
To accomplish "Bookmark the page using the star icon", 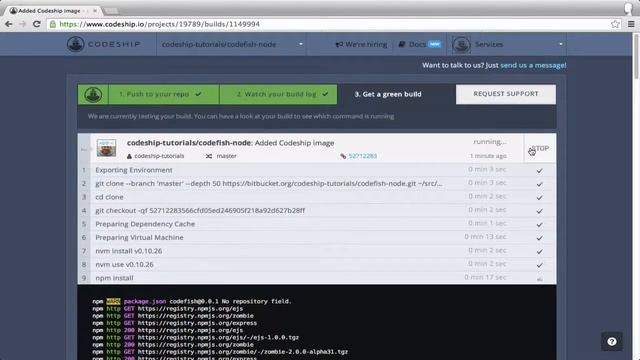I will point(615,24).
